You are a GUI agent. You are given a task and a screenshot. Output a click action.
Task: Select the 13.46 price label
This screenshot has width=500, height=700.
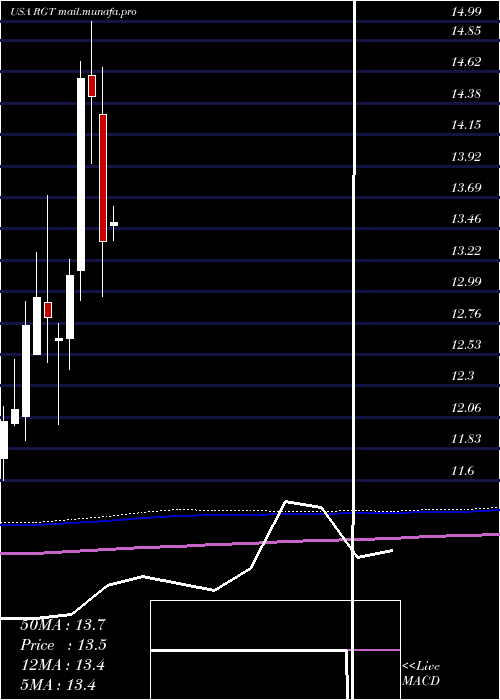click(466, 219)
